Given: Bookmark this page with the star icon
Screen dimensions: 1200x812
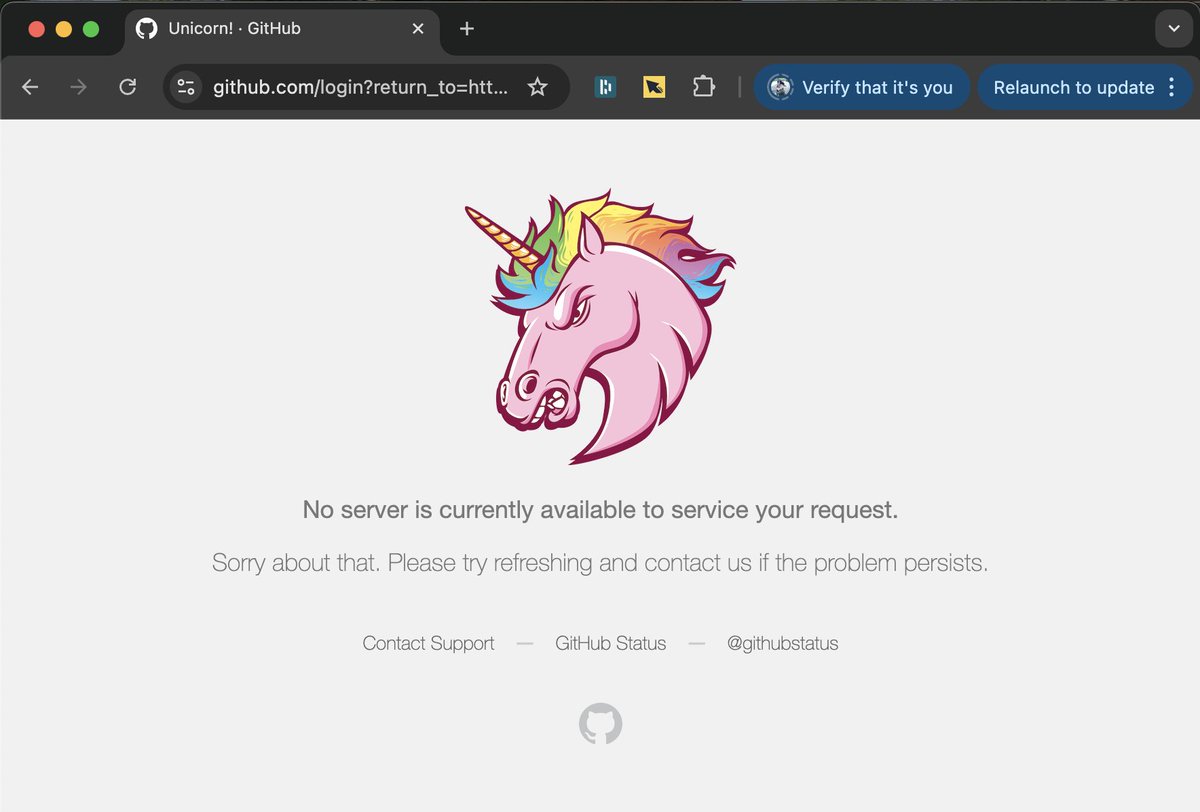Looking at the screenshot, I should click(538, 87).
